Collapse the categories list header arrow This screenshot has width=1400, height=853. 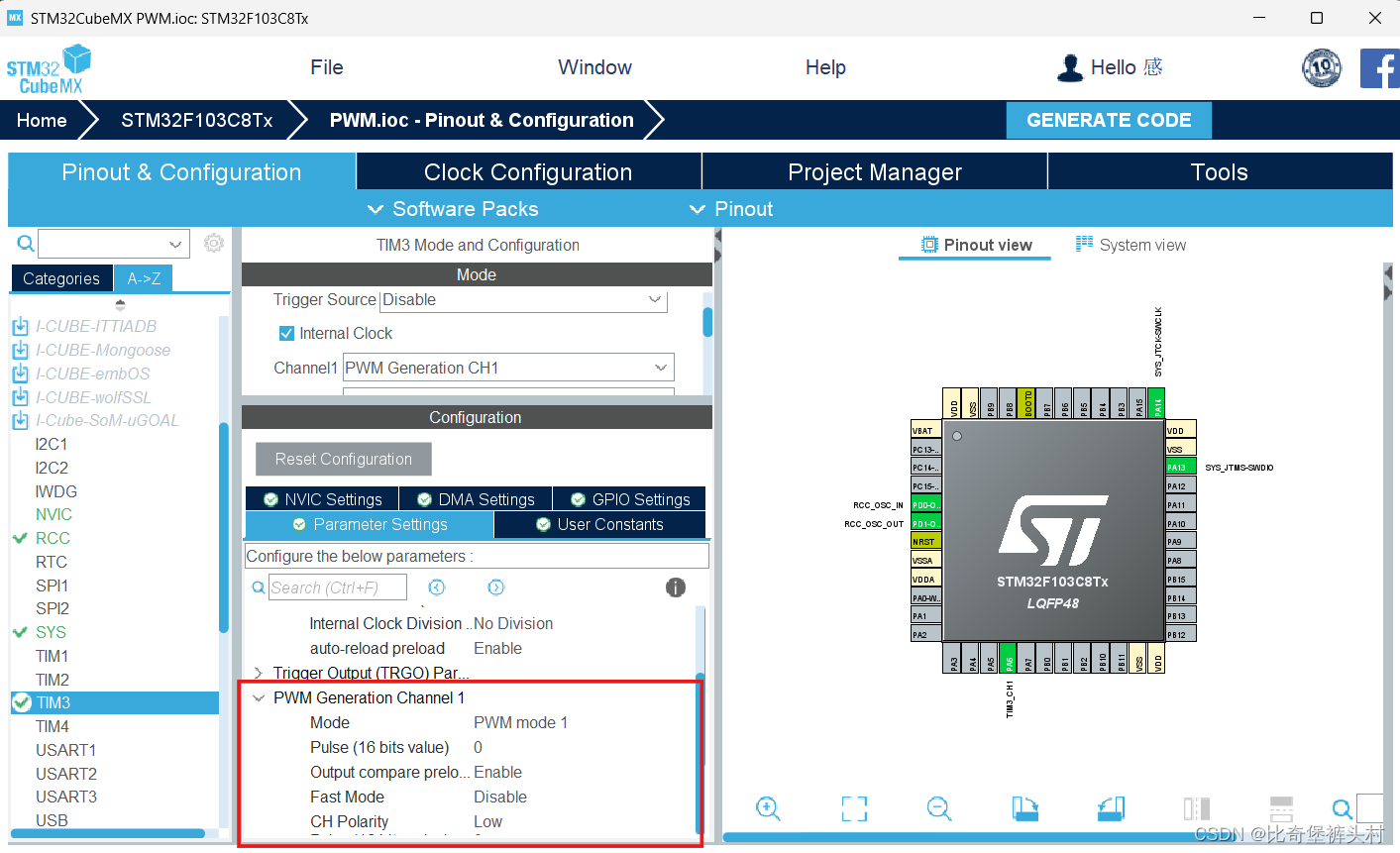tap(120, 305)
